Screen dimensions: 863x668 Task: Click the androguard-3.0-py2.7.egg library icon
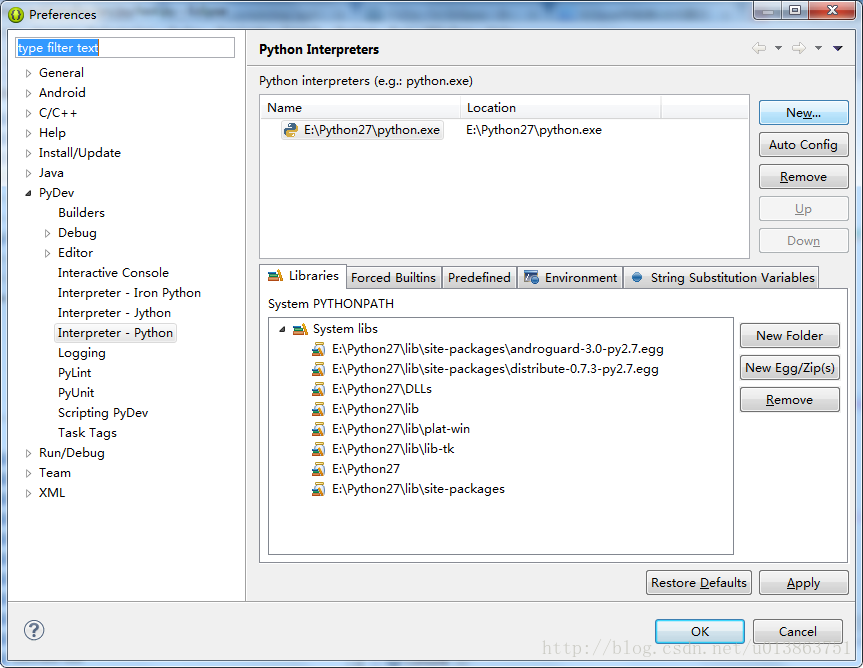click(318, 349)
